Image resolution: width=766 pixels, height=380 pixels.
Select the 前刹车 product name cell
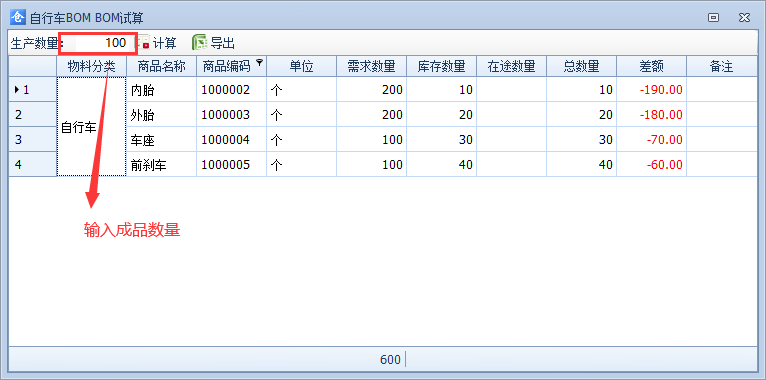click(x=162, y=164)
